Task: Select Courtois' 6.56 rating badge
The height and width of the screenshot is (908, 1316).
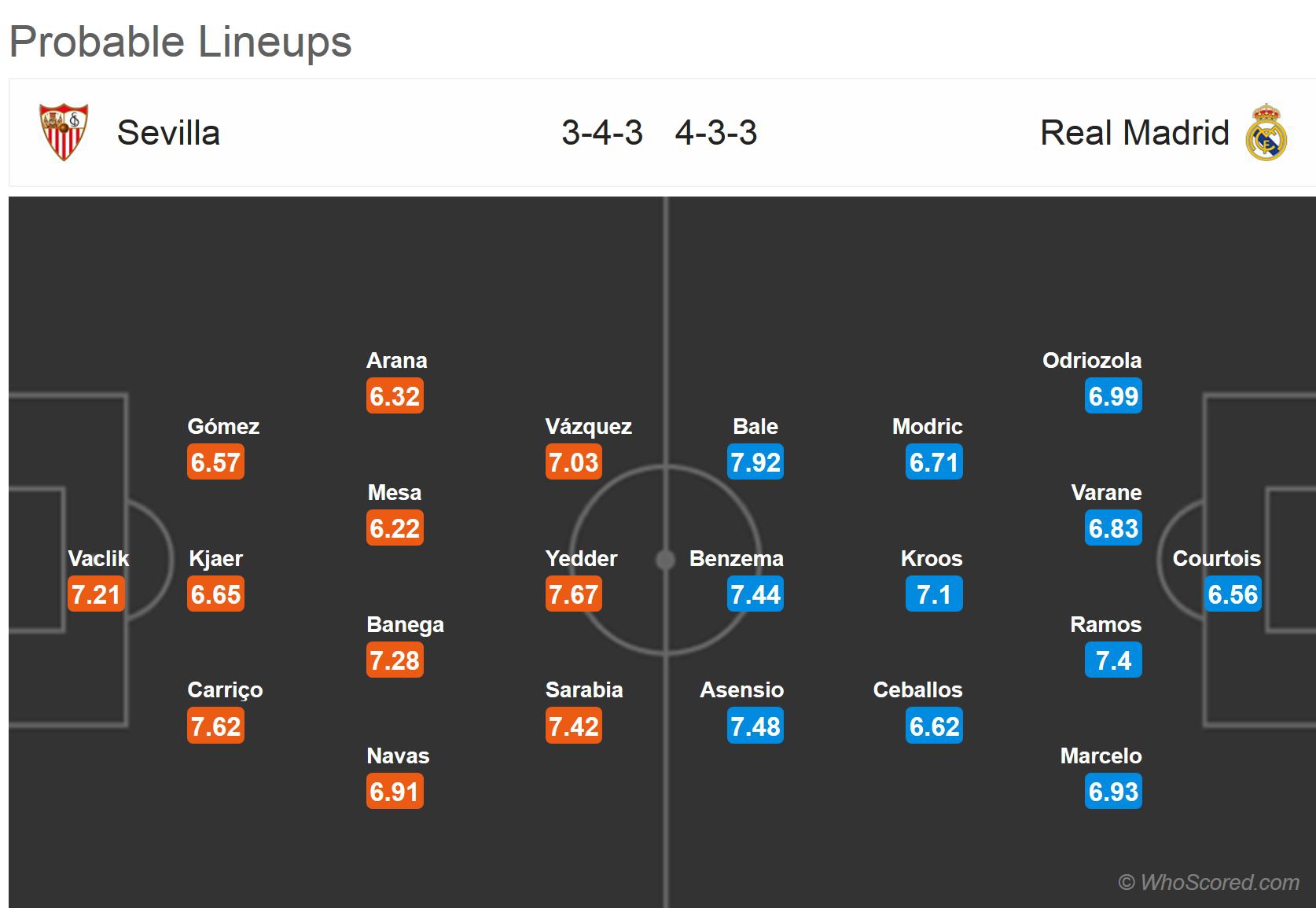Action: 1233,594
